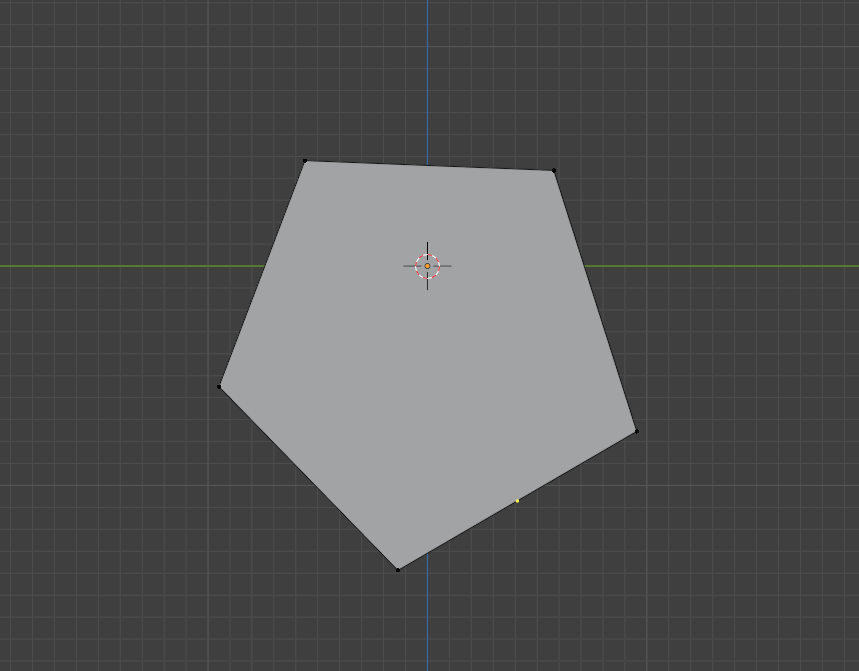Click the green X axis line left of pentagon
The image size is (859, 671).
(131, 266)
